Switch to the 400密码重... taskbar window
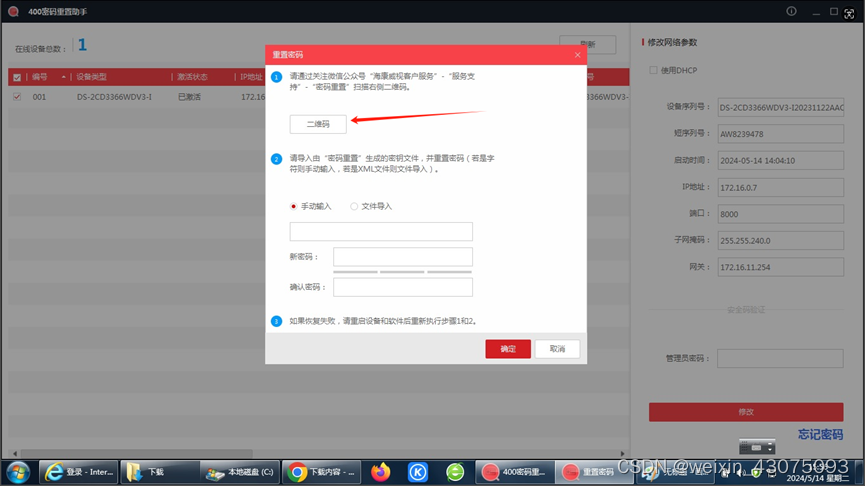This screenshot has width=865, height=486. click(514, 472)
